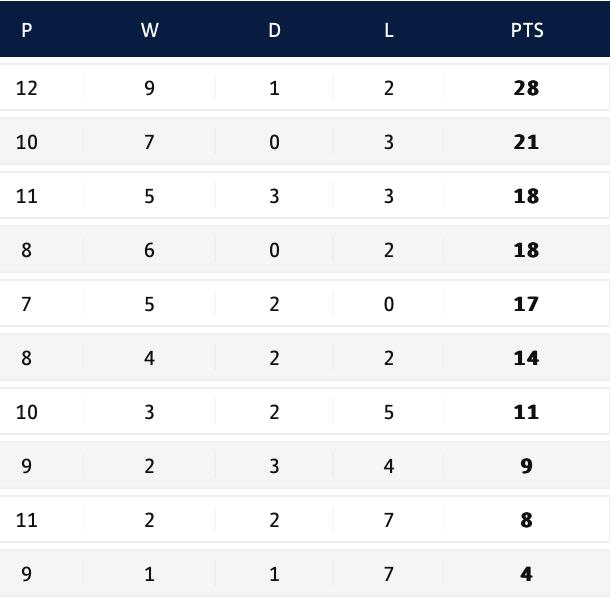Select the bold 4 points total
The image size is (610, 600).
tap(526, 574)
